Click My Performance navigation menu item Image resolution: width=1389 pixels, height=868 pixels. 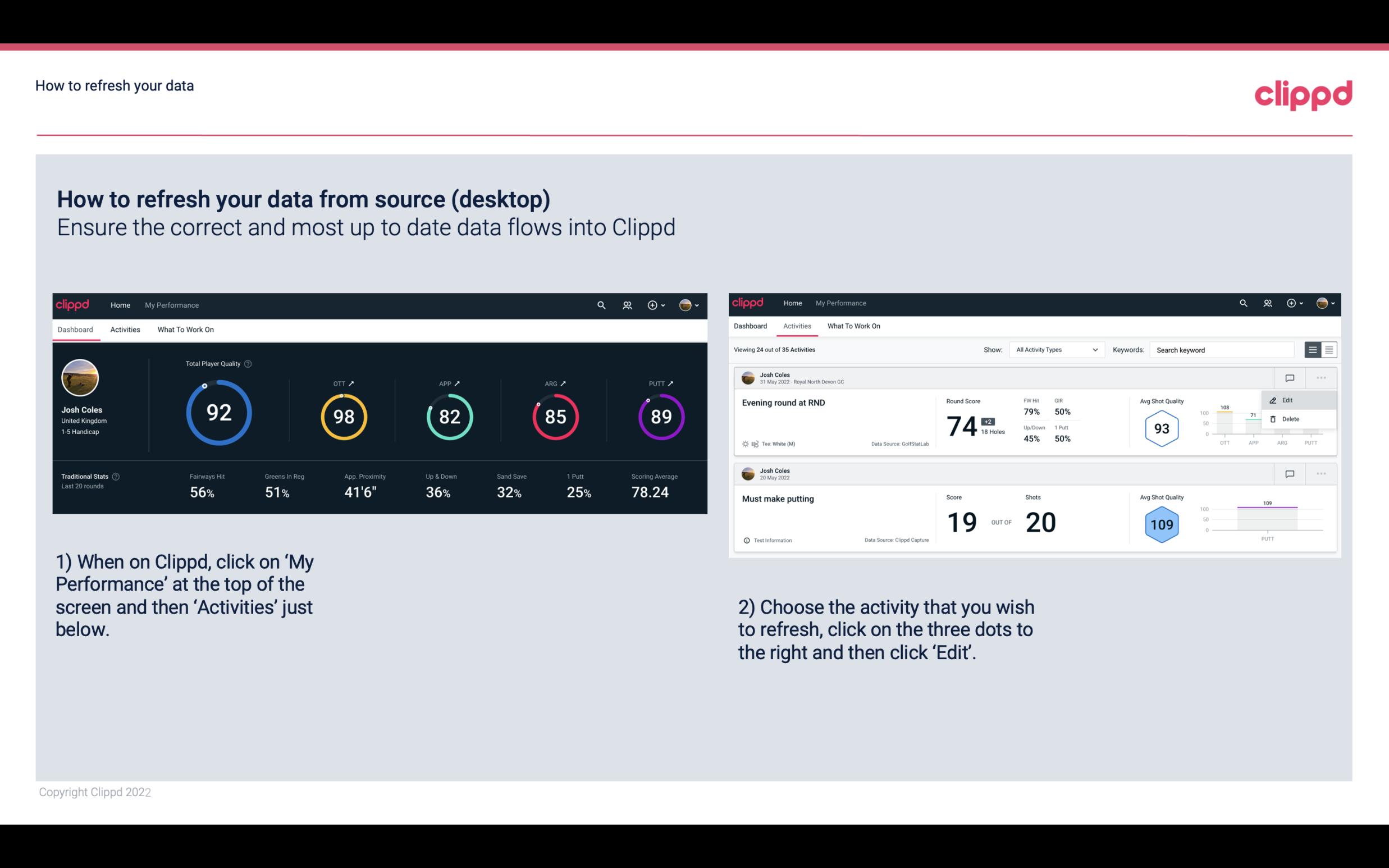(171, 304)
